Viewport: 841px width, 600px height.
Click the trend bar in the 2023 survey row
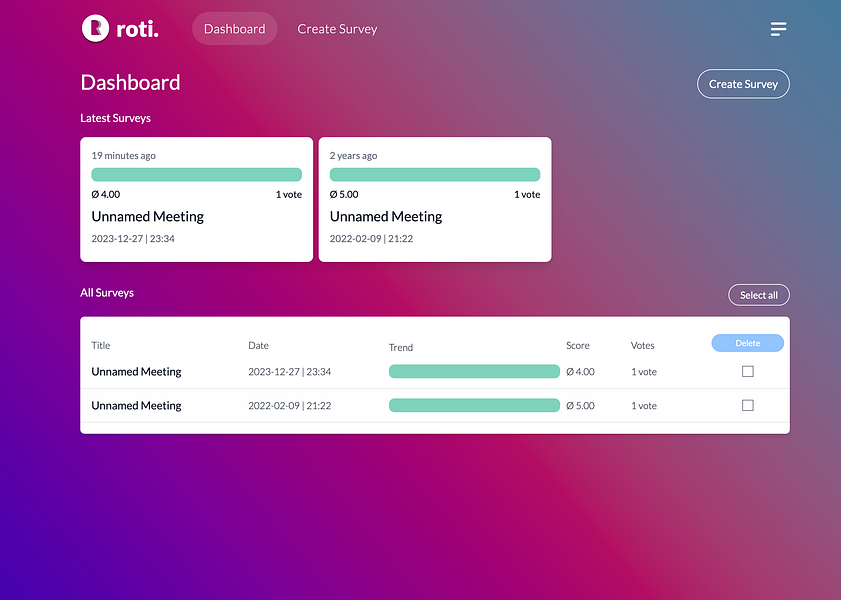tap(474, 371)
